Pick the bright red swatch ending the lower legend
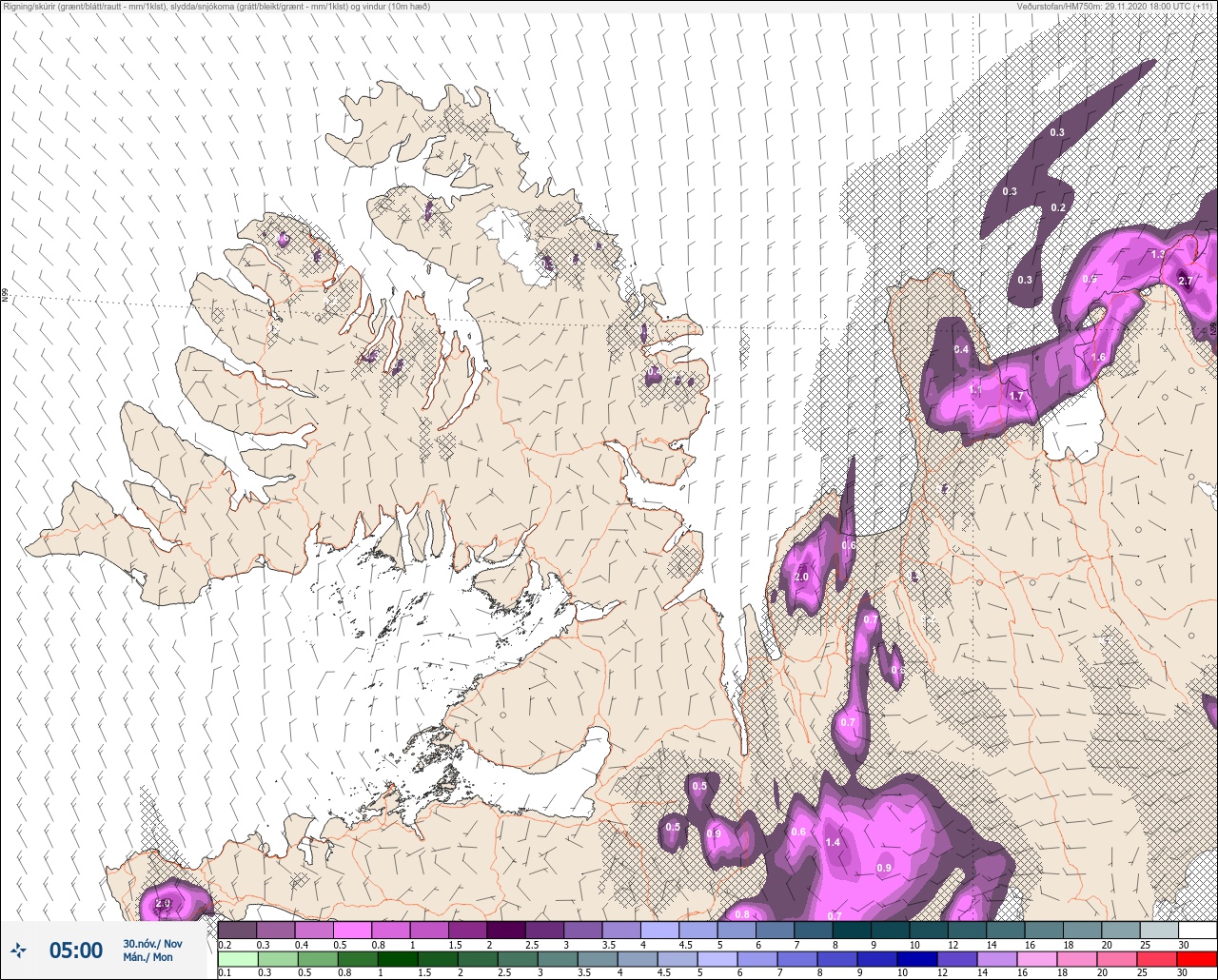1218x980 pixels. click(1197, 959)
